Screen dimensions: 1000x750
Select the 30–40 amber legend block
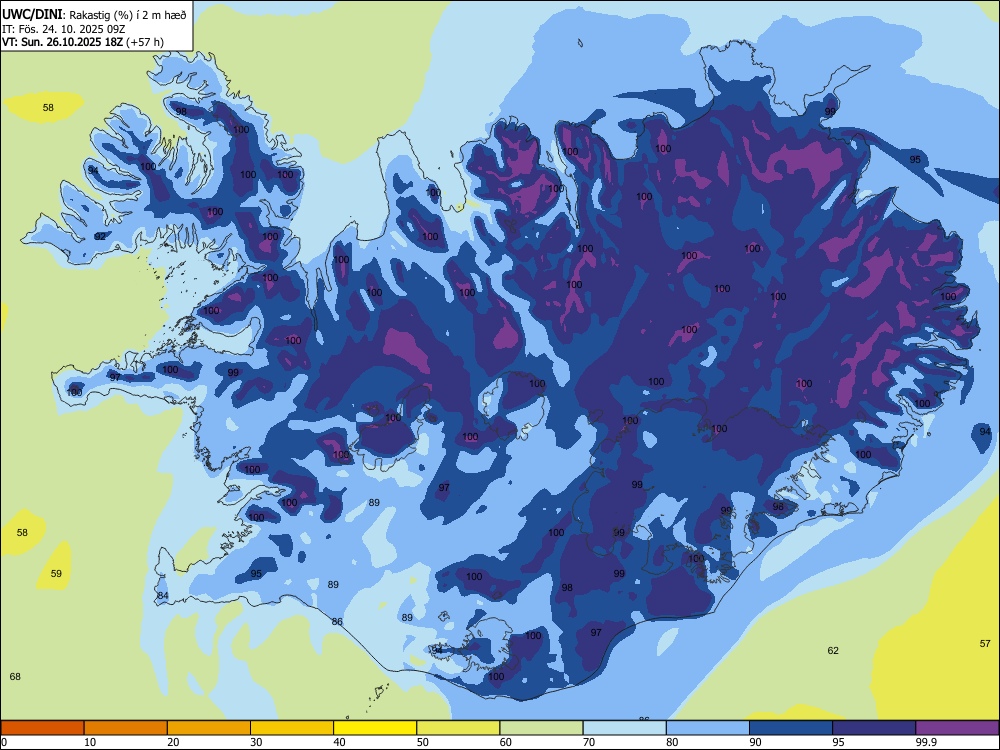point(292,728)
